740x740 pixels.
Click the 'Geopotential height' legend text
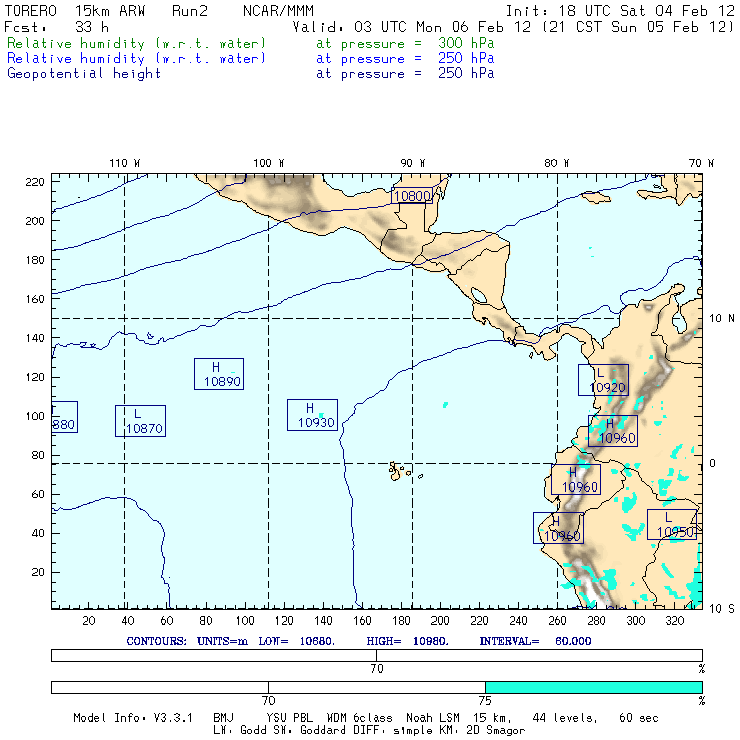84,74
